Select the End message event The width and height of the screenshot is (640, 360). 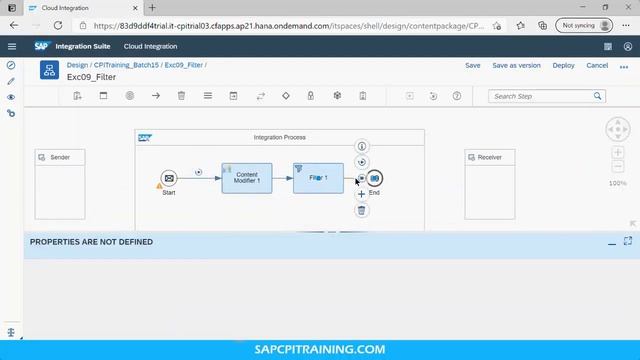tap(375, 178)
